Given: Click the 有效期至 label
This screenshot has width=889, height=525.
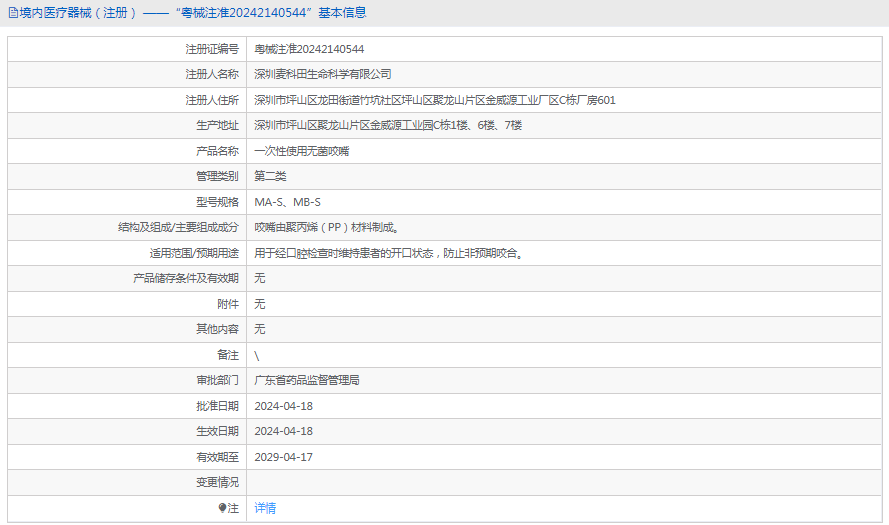Looking at the screenshot, I should [x=218, y=457].
